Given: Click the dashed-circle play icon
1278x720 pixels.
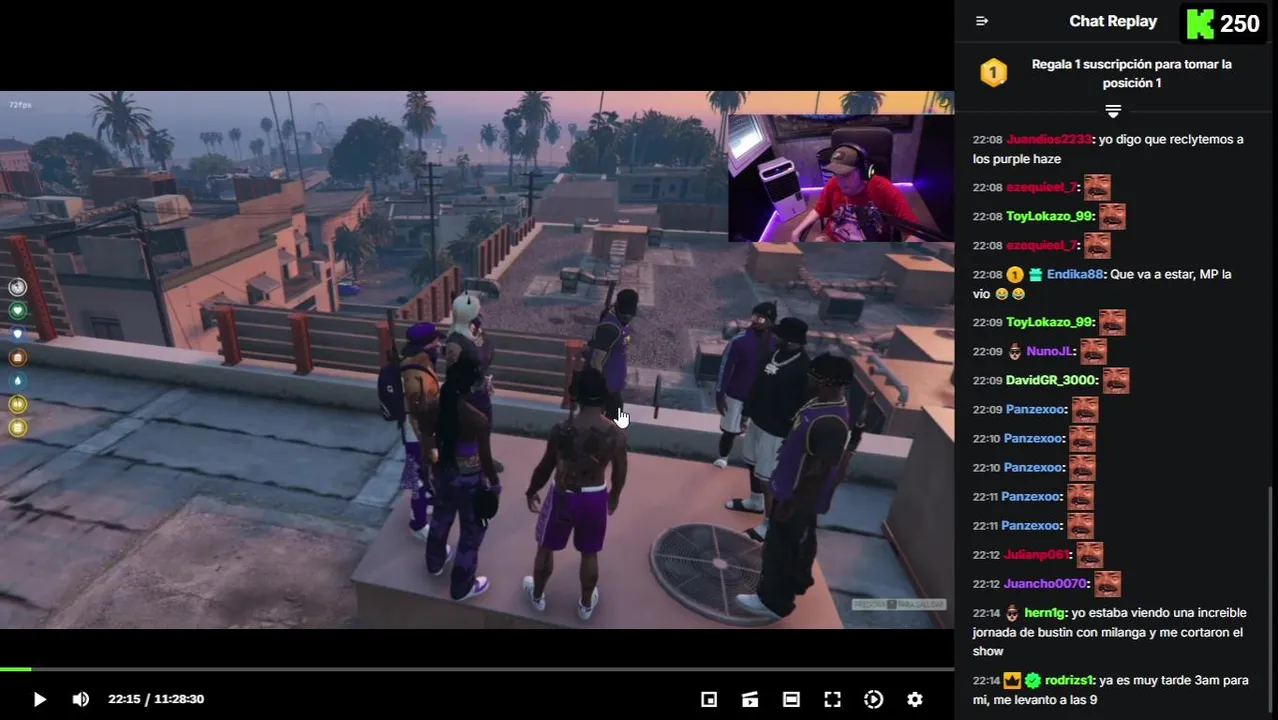Looking at the screenshot, I should 873,700.
